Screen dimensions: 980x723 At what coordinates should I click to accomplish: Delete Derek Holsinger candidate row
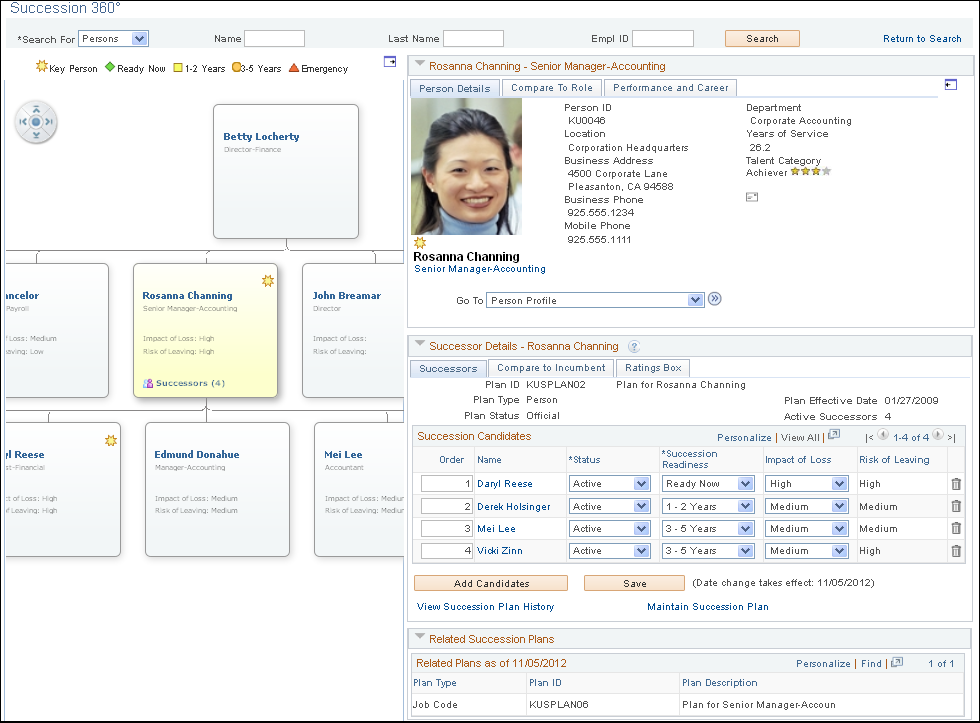(x=956, y=506)
